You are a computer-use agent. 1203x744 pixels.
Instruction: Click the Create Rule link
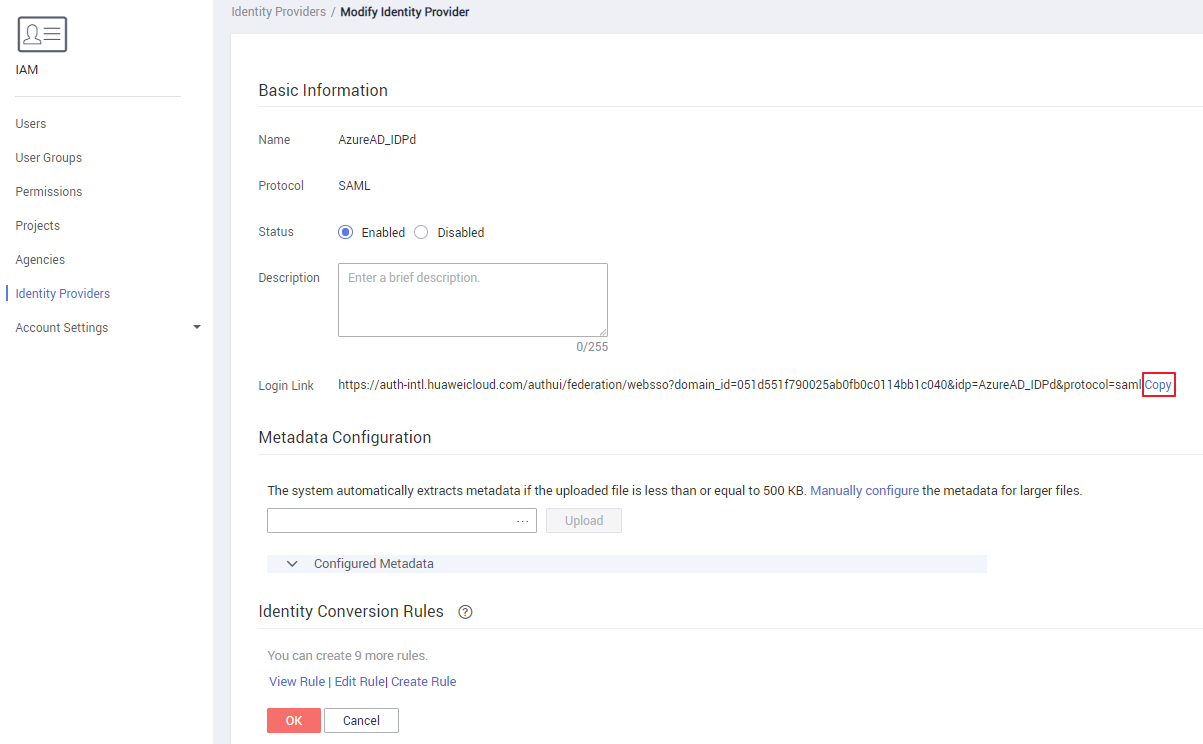click(x=424, y=682)
